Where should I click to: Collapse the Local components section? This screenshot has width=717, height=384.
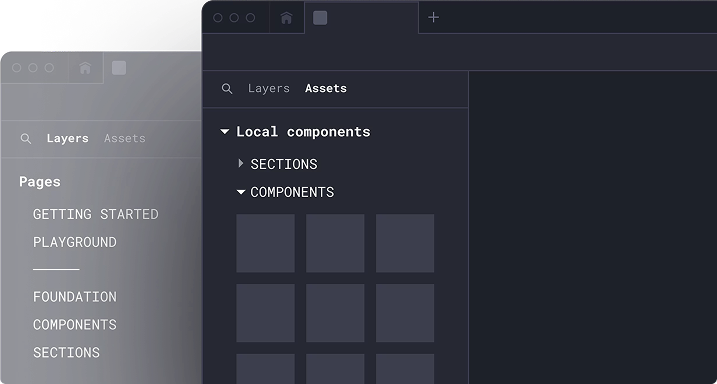click(x=225, y=132)
